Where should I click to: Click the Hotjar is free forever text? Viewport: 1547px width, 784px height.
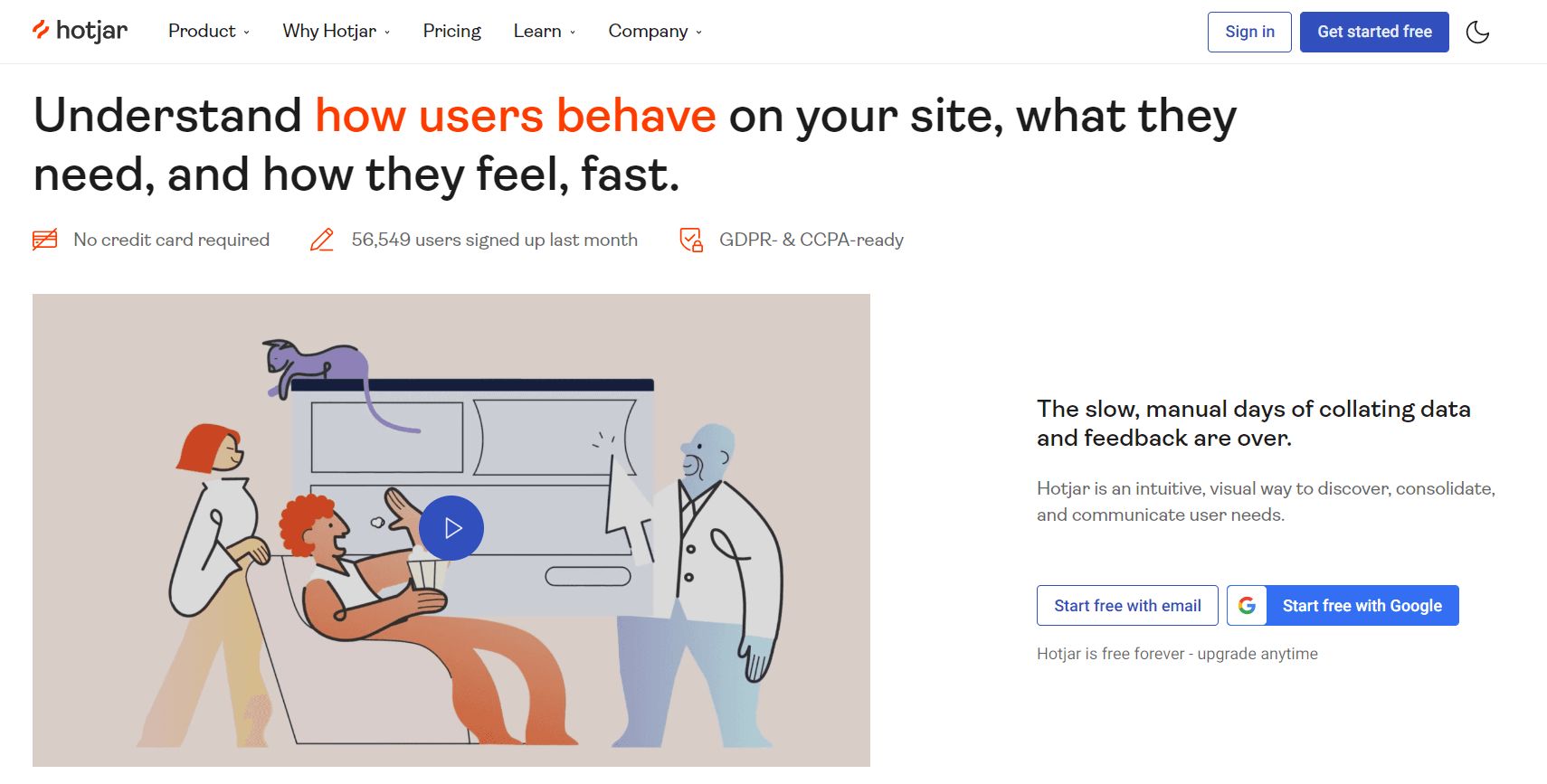[x=1177, y=653]
